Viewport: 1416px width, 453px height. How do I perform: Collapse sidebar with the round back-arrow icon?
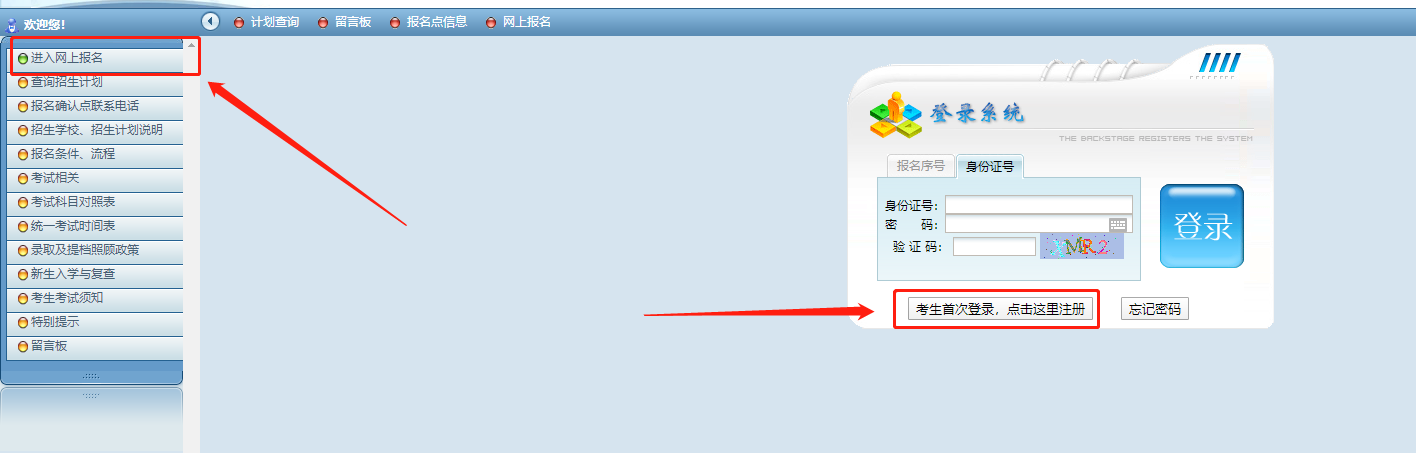[210, 21]
